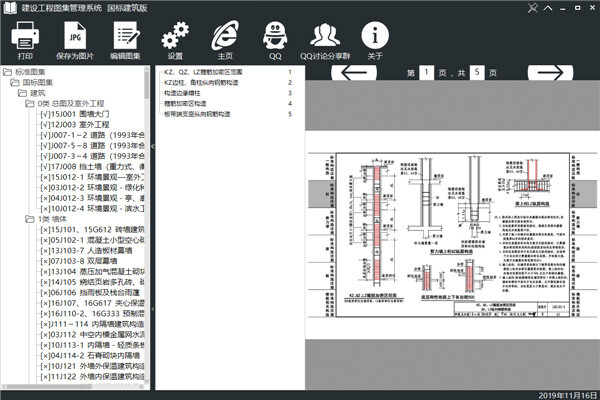Image resolution: width=600 pixels, height=400 pixels.
Task: Collapse the 建筑 folder
Action: (22, 93)
